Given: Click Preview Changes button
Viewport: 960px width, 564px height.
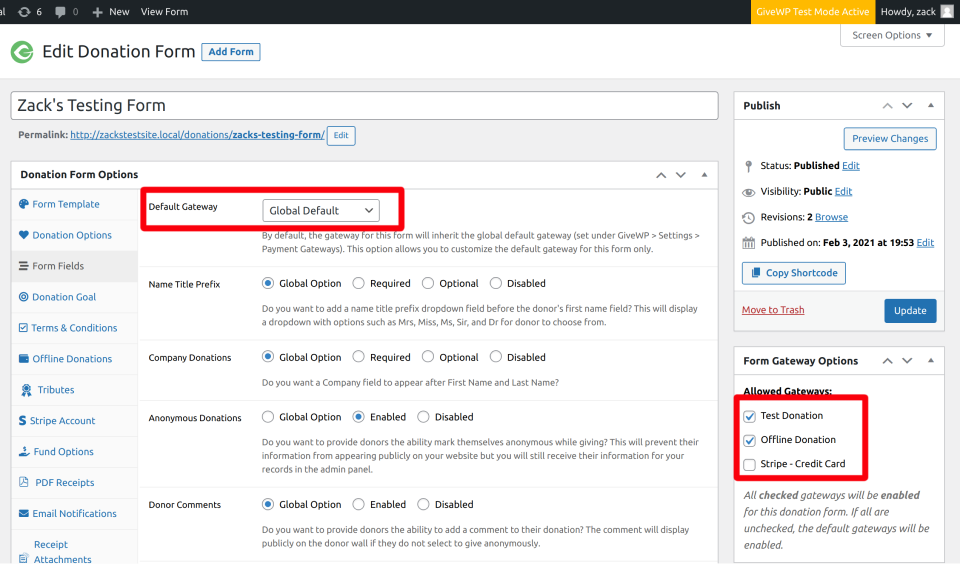Looking at the screenshot, I should click(x=890, y=138).
